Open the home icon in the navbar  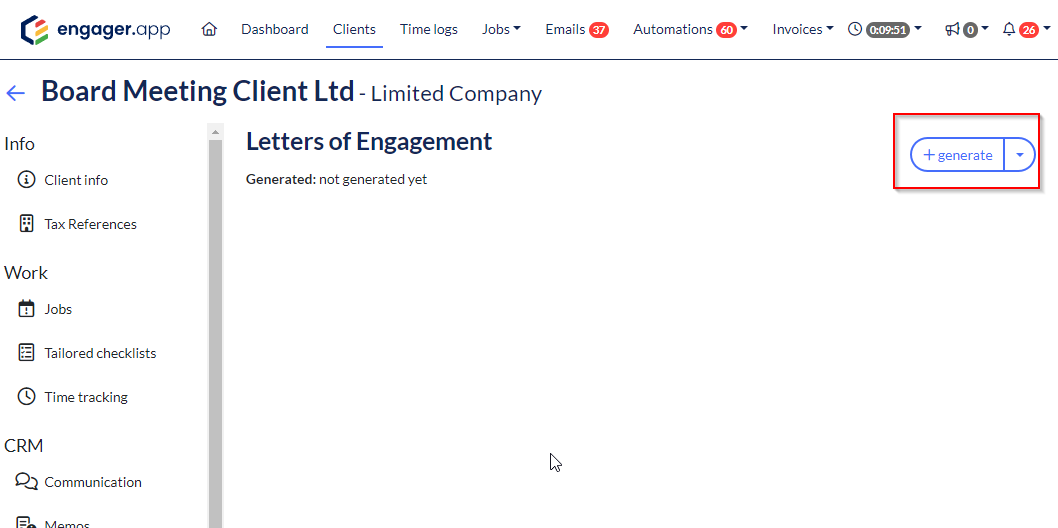tap(210, 30)
